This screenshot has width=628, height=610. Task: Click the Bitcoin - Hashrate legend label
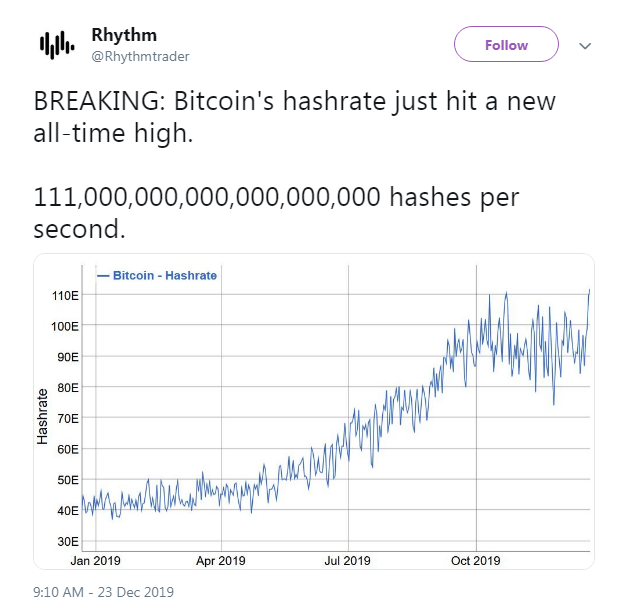pyautogui.click(x=165, y=275)
